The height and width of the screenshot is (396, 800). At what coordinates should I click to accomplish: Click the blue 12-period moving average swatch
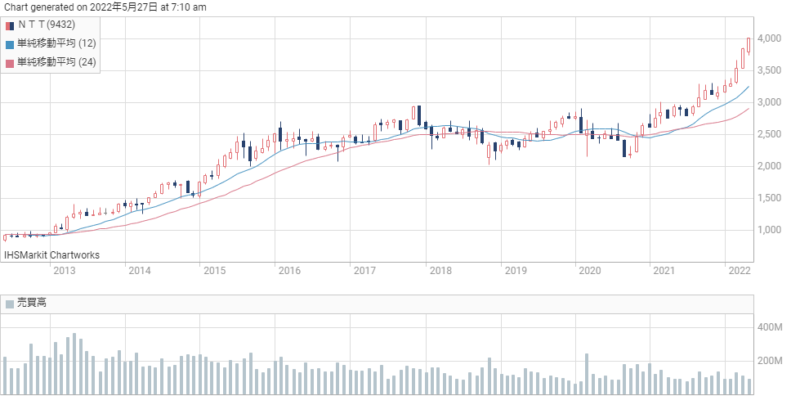tap(10, 44)
